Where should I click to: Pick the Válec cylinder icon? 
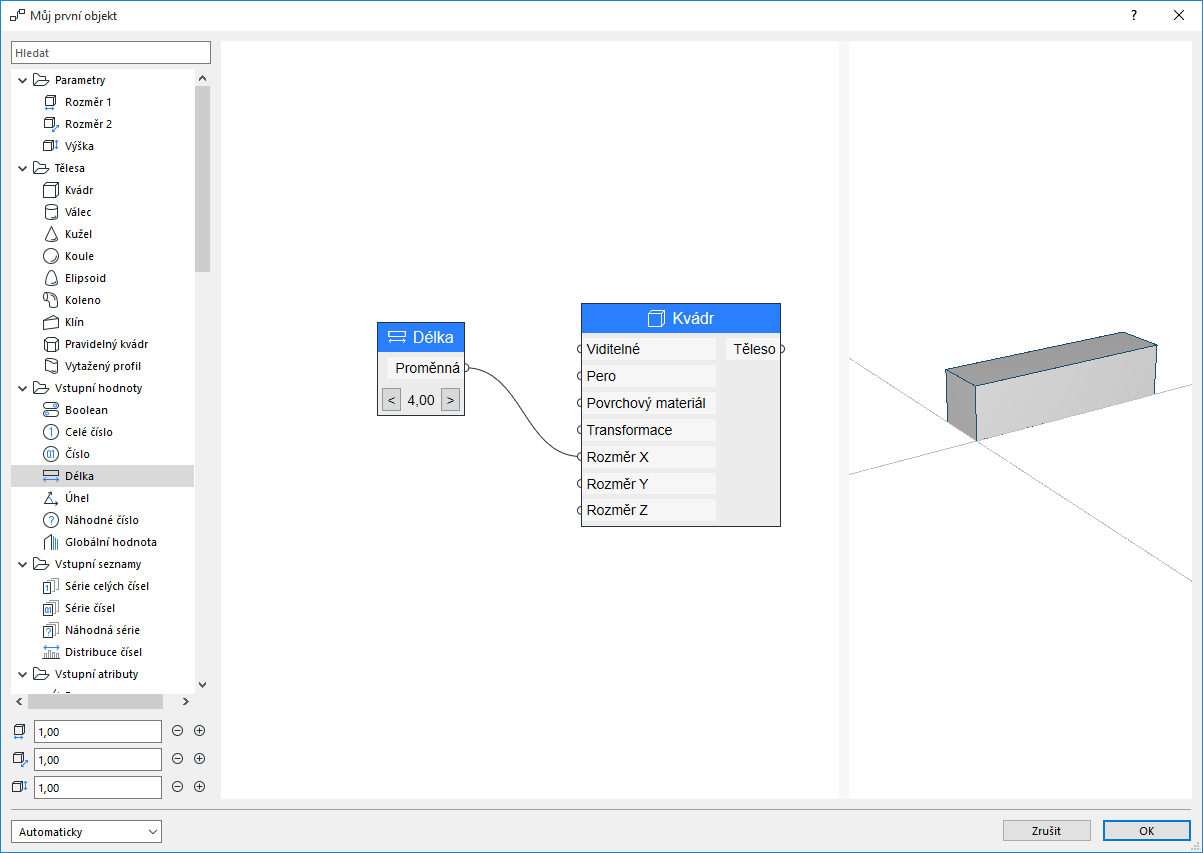coord(51,212)
